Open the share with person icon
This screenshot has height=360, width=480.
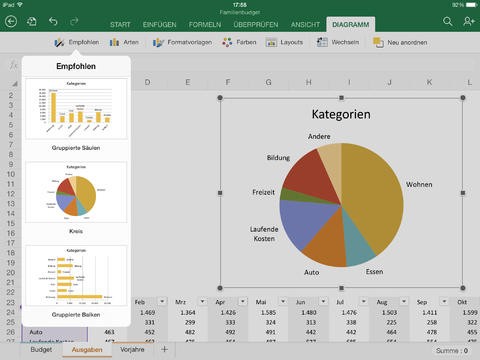point(469,22)
